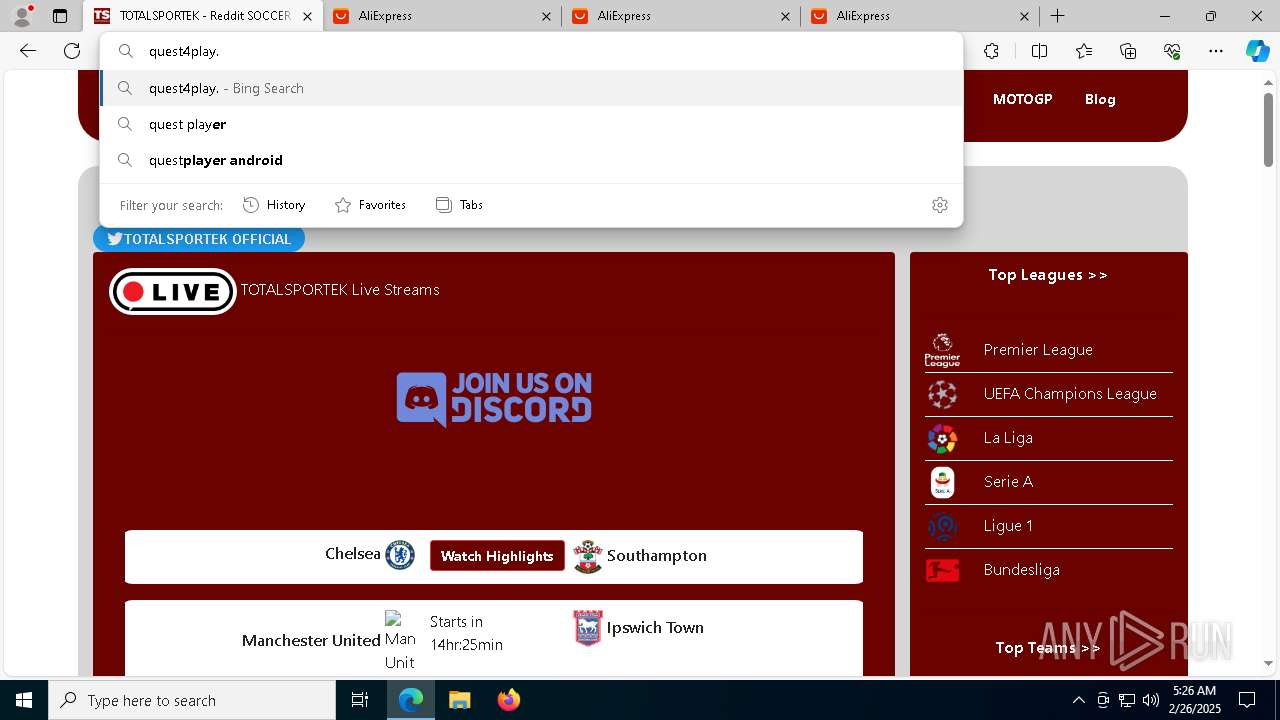The width and height of the screenshot is (1280, 720).
Task: Open Bundesliga link text
Action: coord(1021,570)
